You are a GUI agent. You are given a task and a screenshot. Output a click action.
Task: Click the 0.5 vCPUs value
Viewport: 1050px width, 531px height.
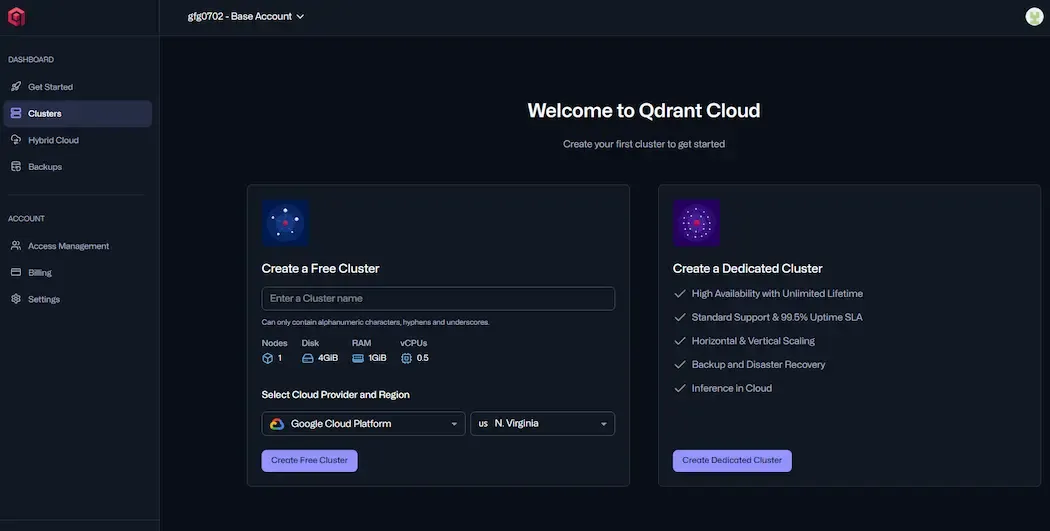[x=423, y=358]
